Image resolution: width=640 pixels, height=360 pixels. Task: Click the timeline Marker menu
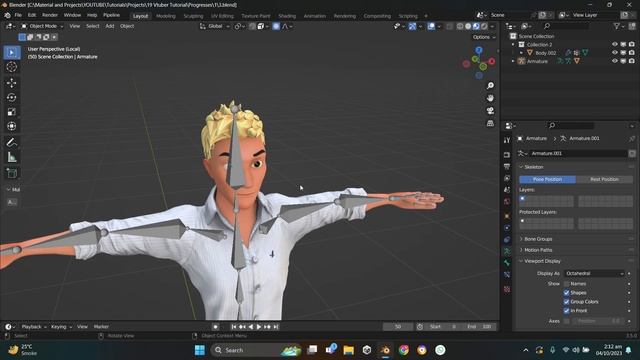coord(101,327)
